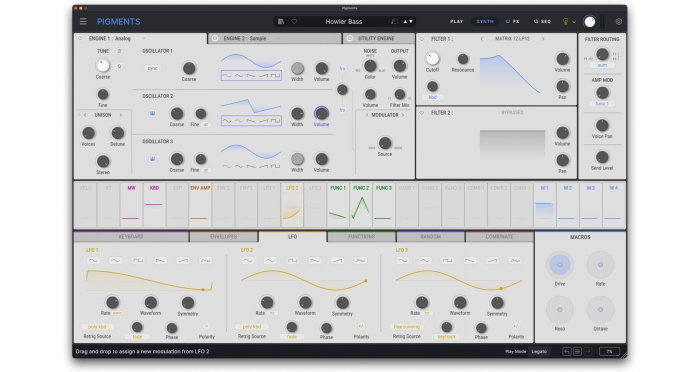Select the LFO 2 modulation source slot
The height and width of the screenshot is (372, 700).
tap(292, 205)
